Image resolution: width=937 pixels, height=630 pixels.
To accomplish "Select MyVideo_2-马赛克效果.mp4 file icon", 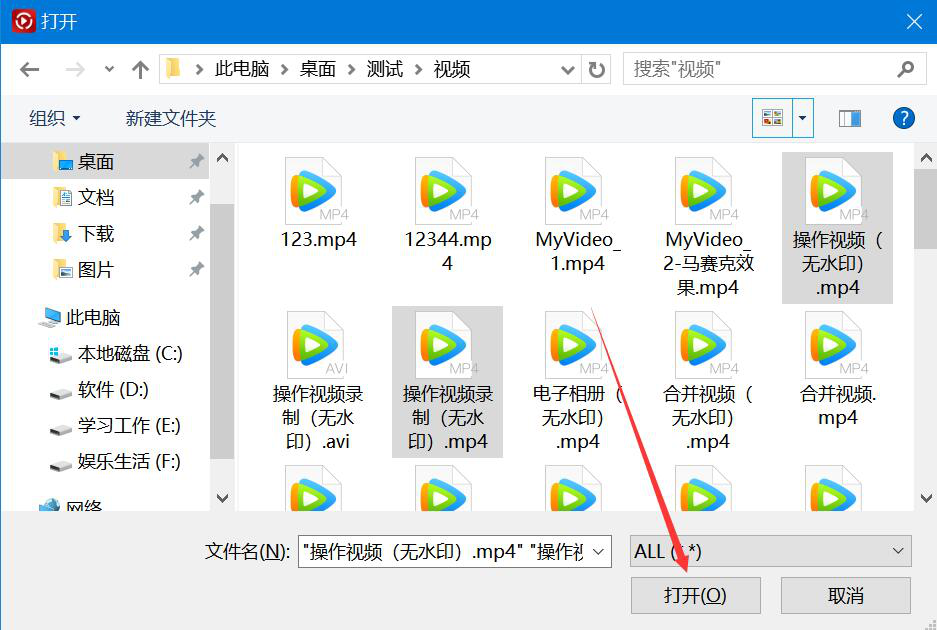I will 703,191.
